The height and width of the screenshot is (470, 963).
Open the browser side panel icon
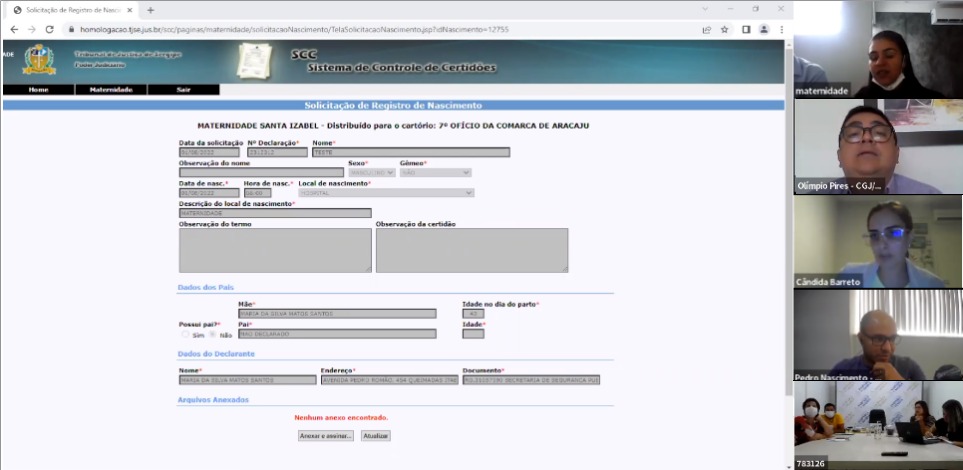click(746, 29)
